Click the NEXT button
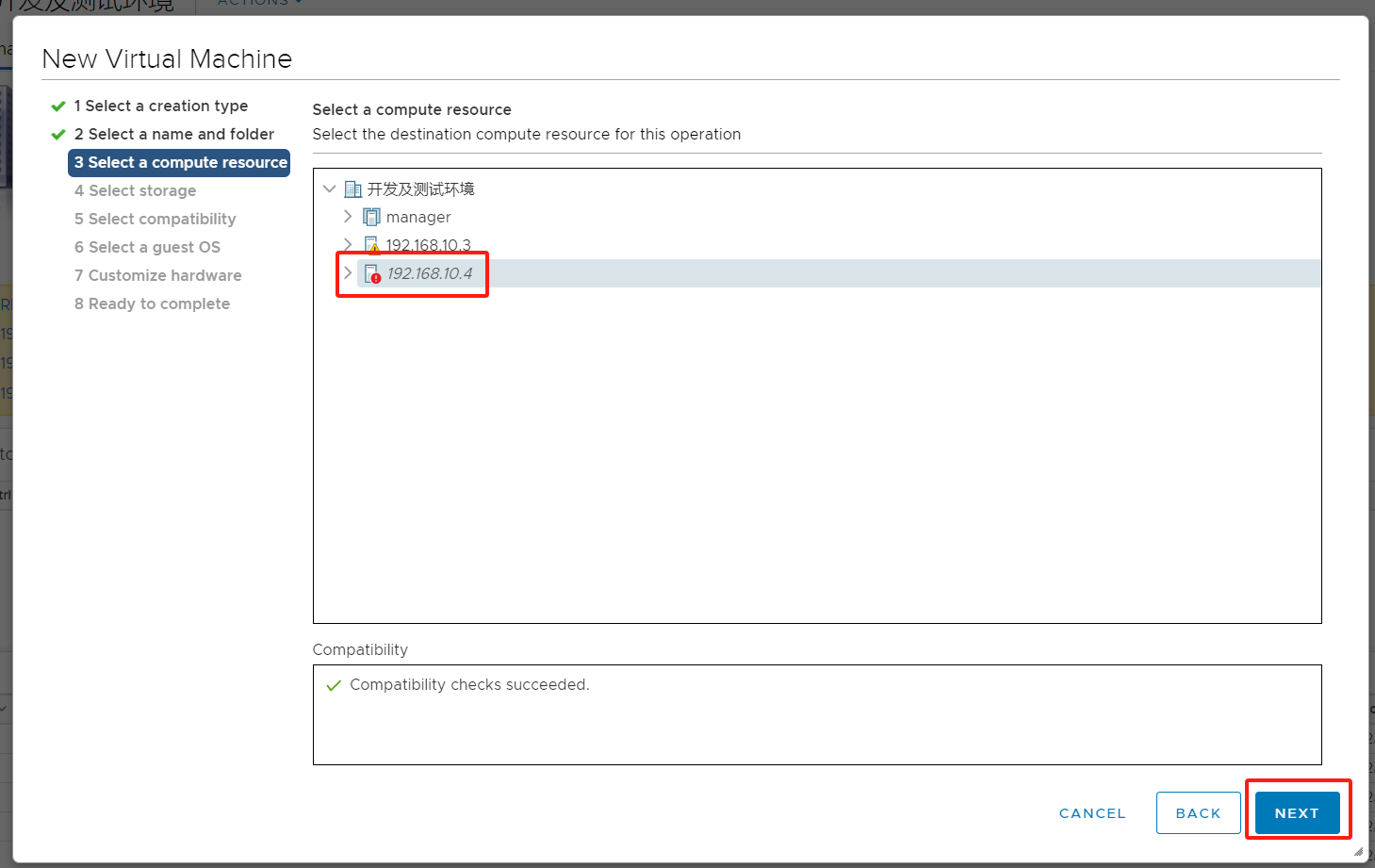 [1297, 812]
